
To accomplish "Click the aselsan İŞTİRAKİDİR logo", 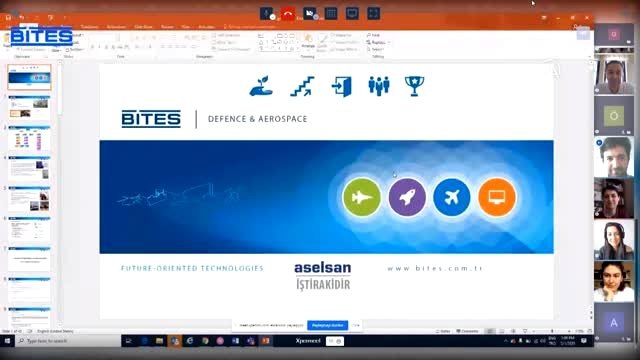I will 323,276.
